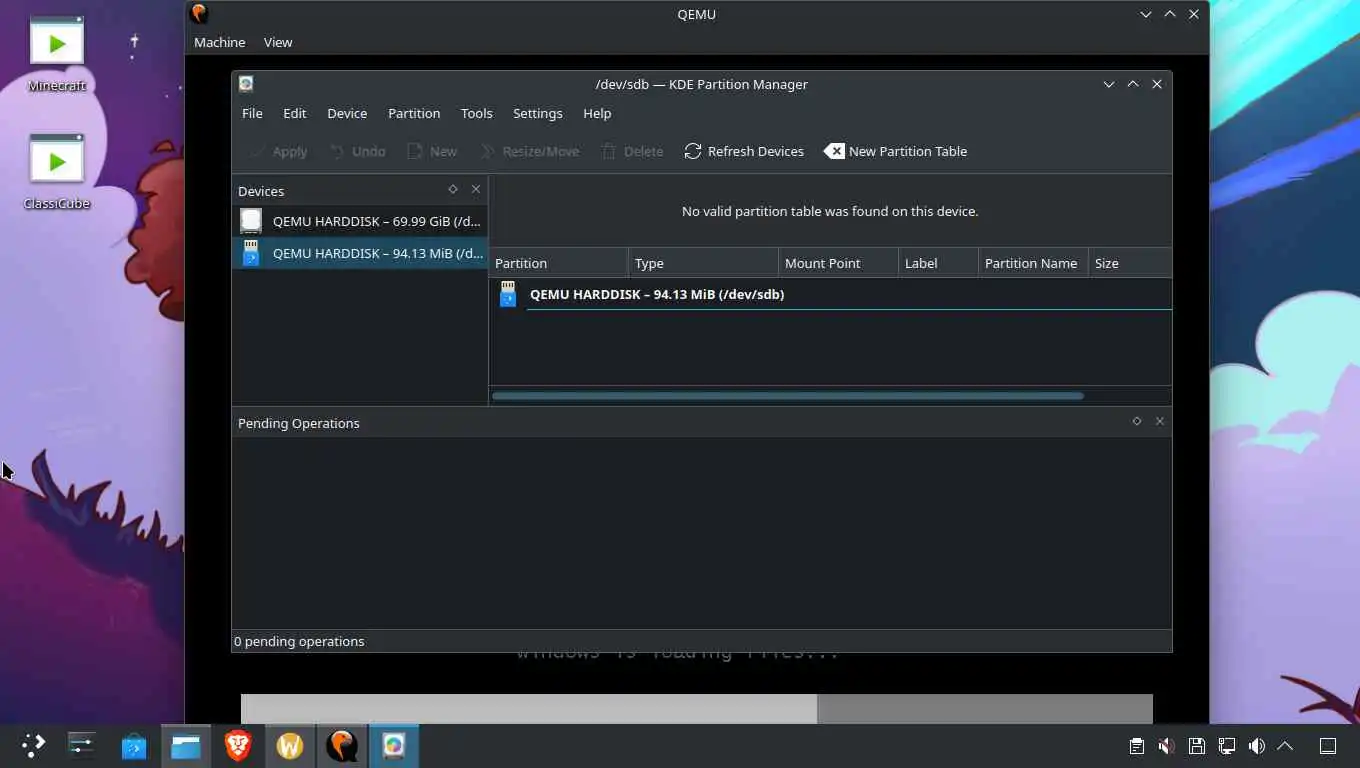Click 'No valid partition table' message
The height and width of the screenshot is (768, 1360).
830,211
